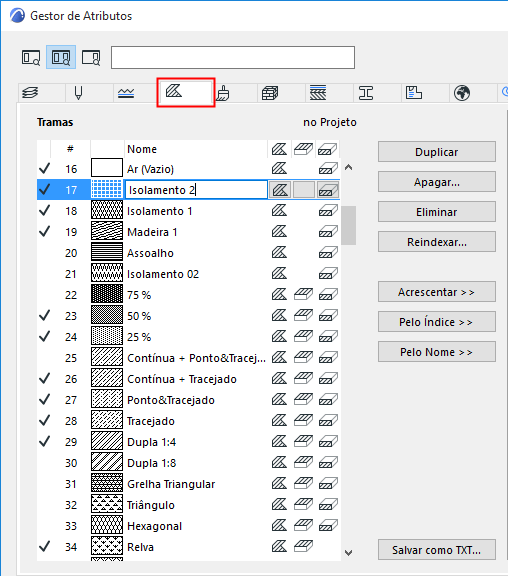Click the up arrow of the list scrollbar
Viewport: 508px width, 576px height.
349,168
